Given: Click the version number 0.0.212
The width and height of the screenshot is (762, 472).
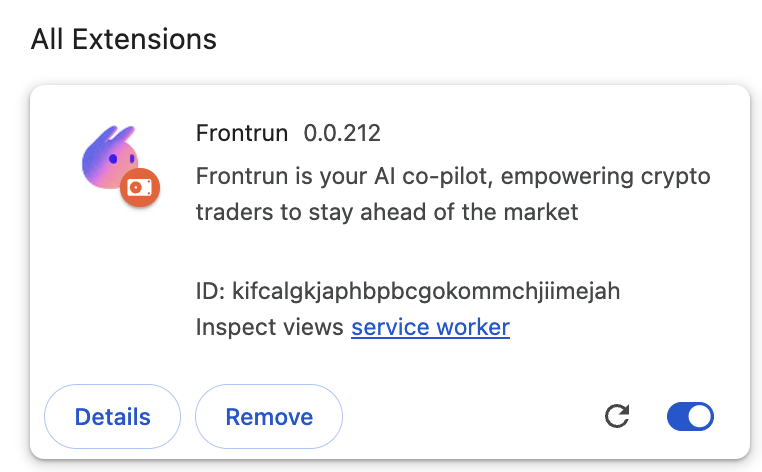Looking at the screenshot, I should click(x=342, y=133).
